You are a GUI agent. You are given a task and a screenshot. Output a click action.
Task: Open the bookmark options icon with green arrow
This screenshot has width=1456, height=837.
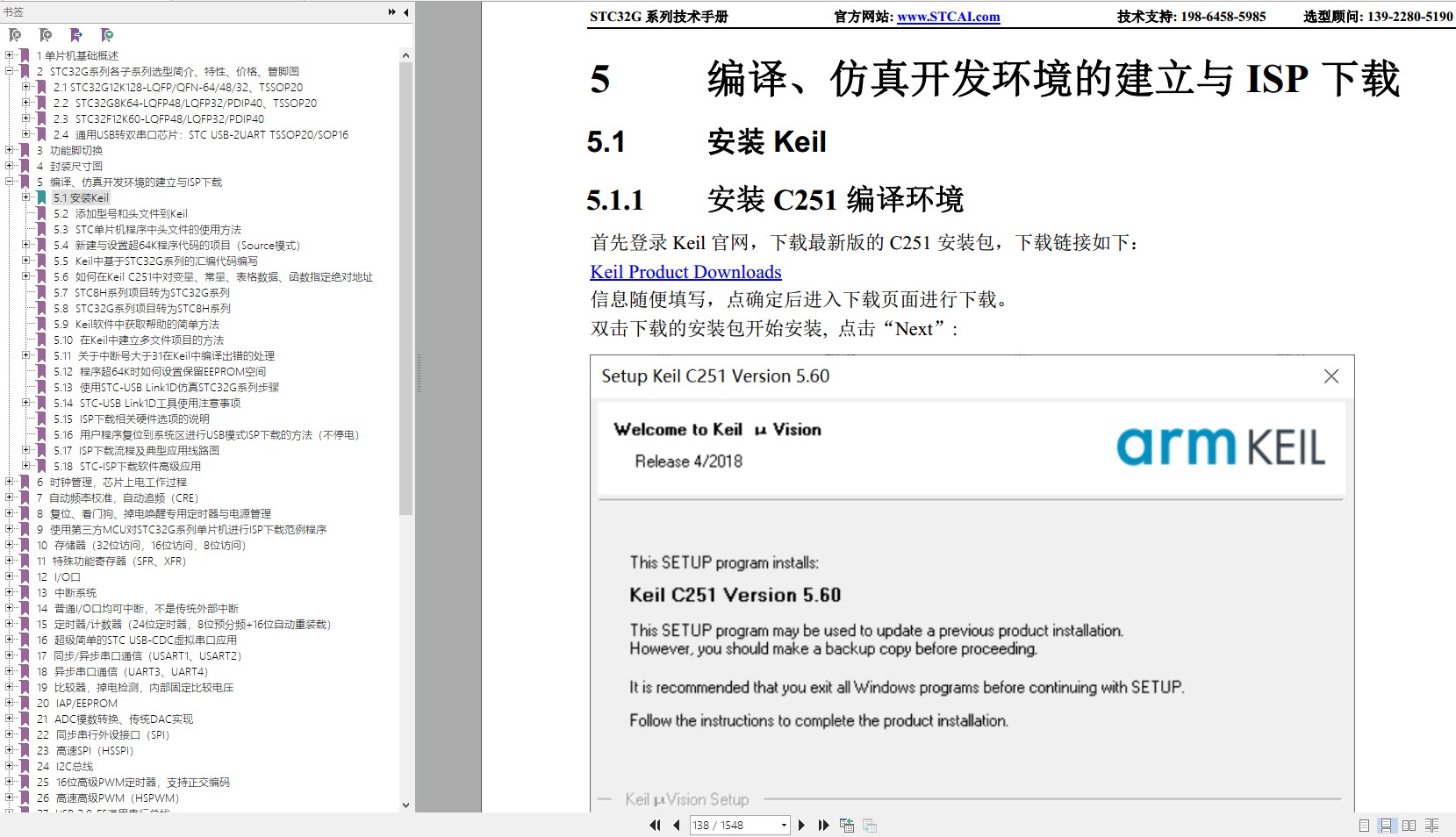coord(107,35)
